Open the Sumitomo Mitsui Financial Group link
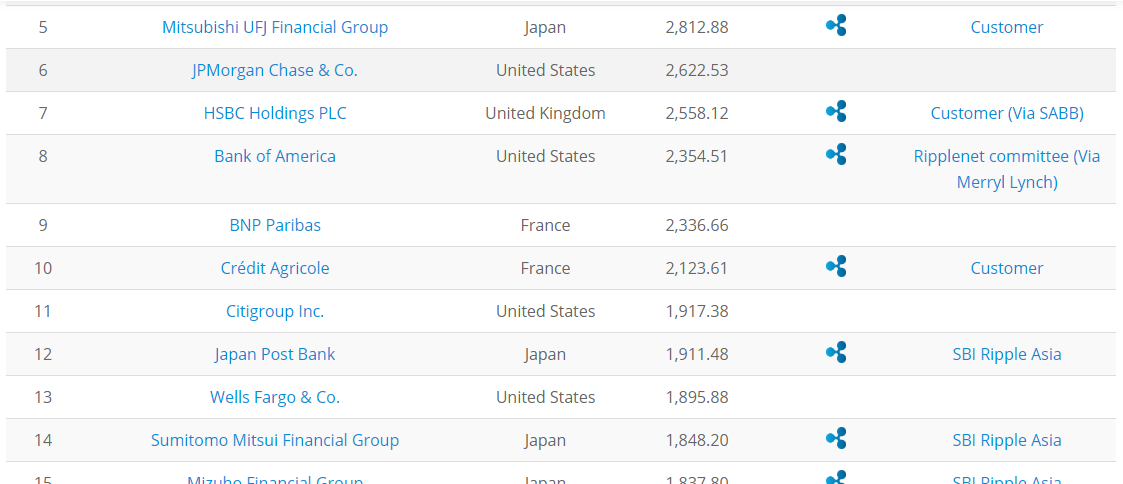 [x=275, y=440]
